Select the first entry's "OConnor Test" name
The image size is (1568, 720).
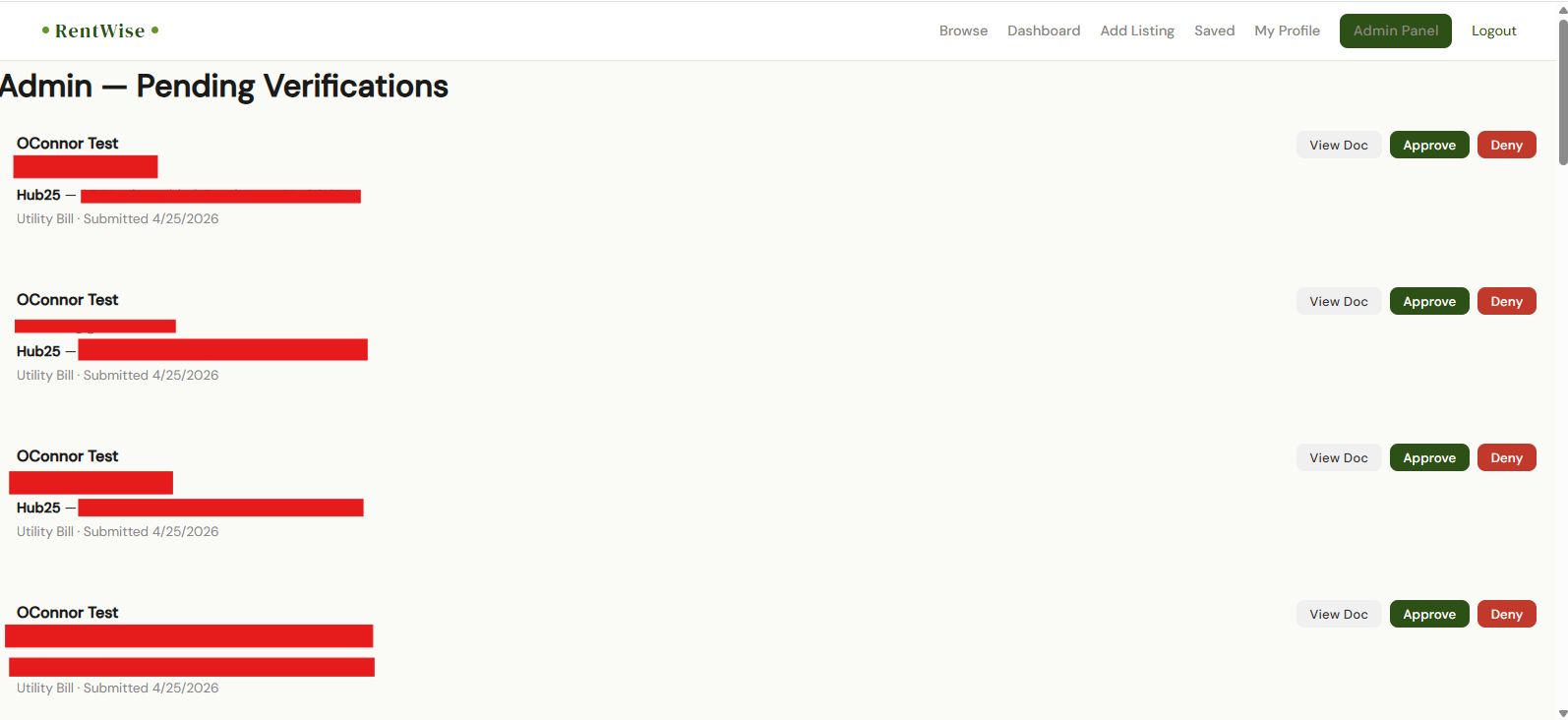pyautogui.click(x=67, y=144)
